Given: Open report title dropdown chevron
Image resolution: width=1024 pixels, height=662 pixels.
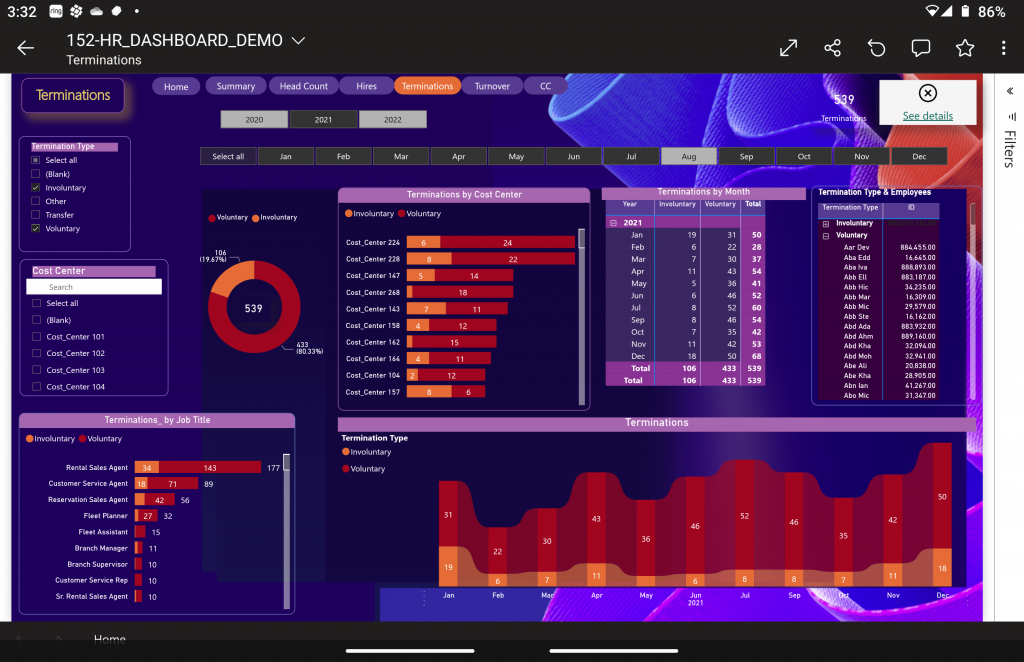Looking at the screenshot, I should tap(298, 41).
